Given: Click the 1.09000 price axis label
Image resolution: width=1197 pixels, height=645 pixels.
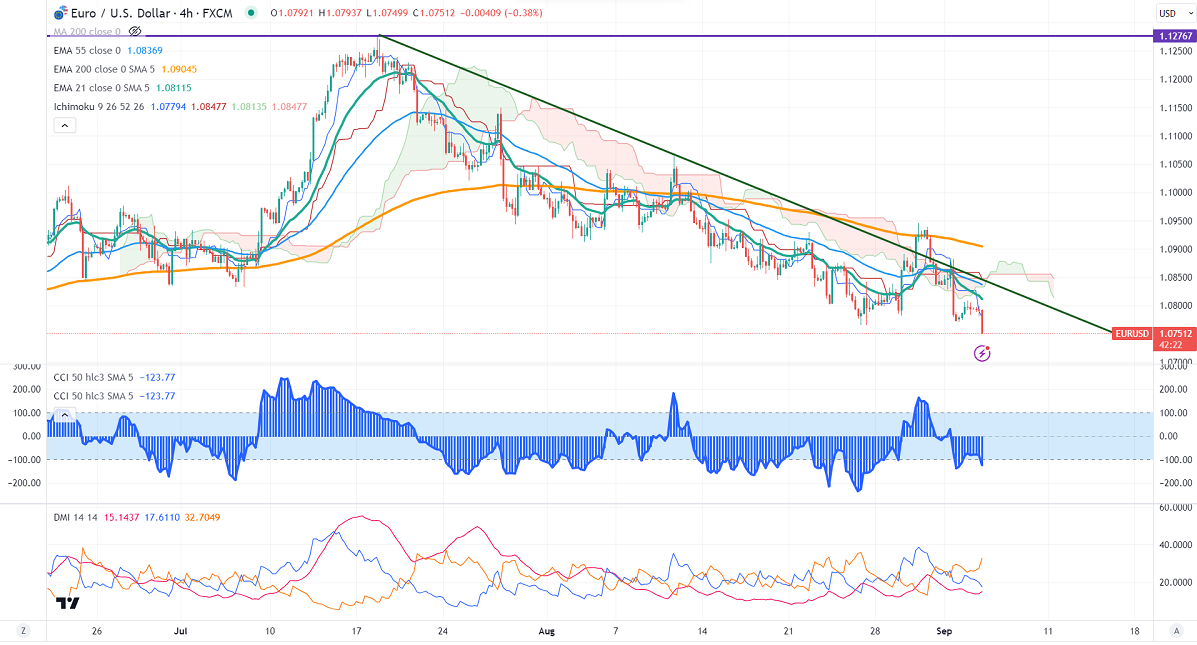Looking at the screenshot, I should (x=1176, y=249).
